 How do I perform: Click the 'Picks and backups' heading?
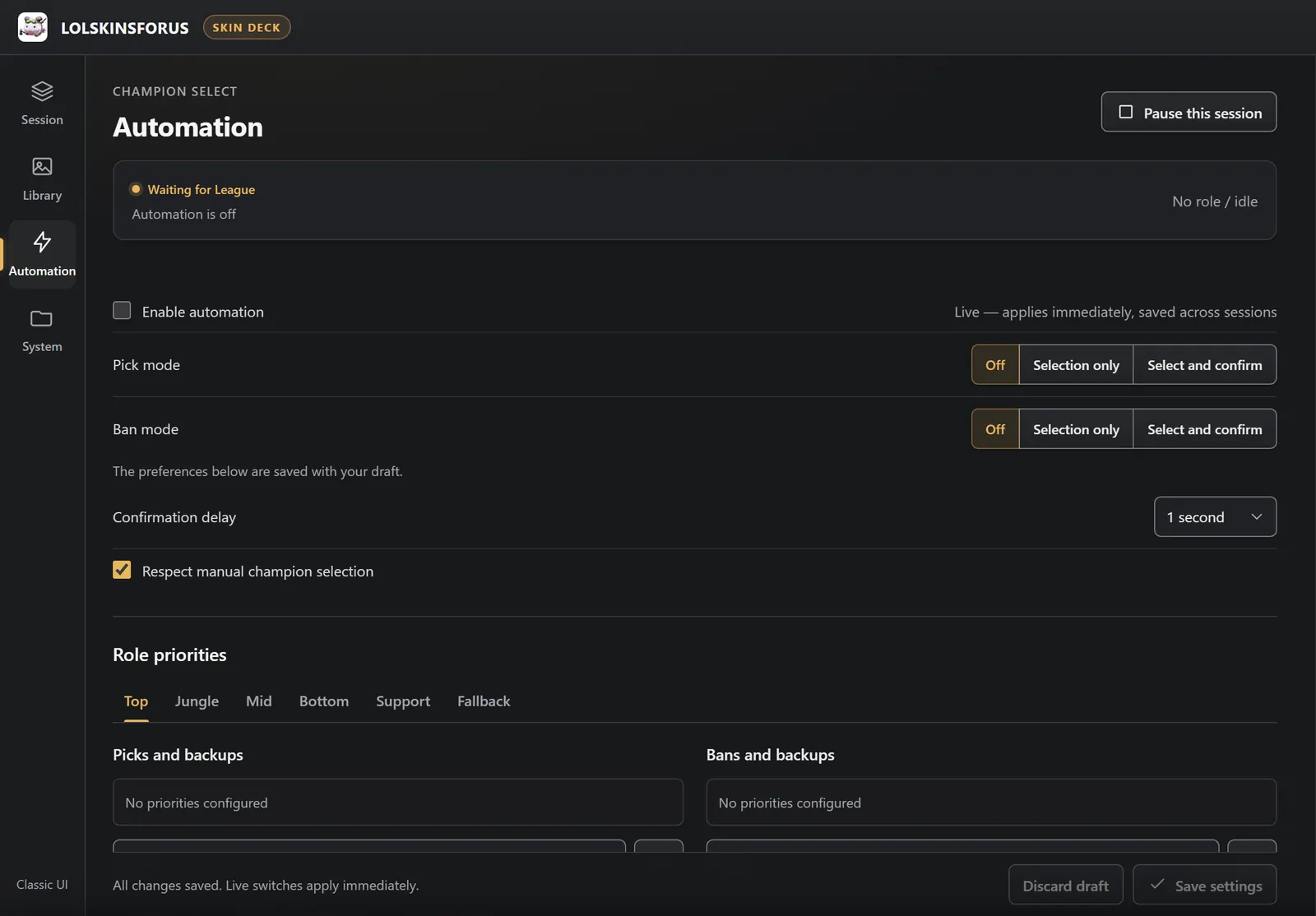point(178,755)
